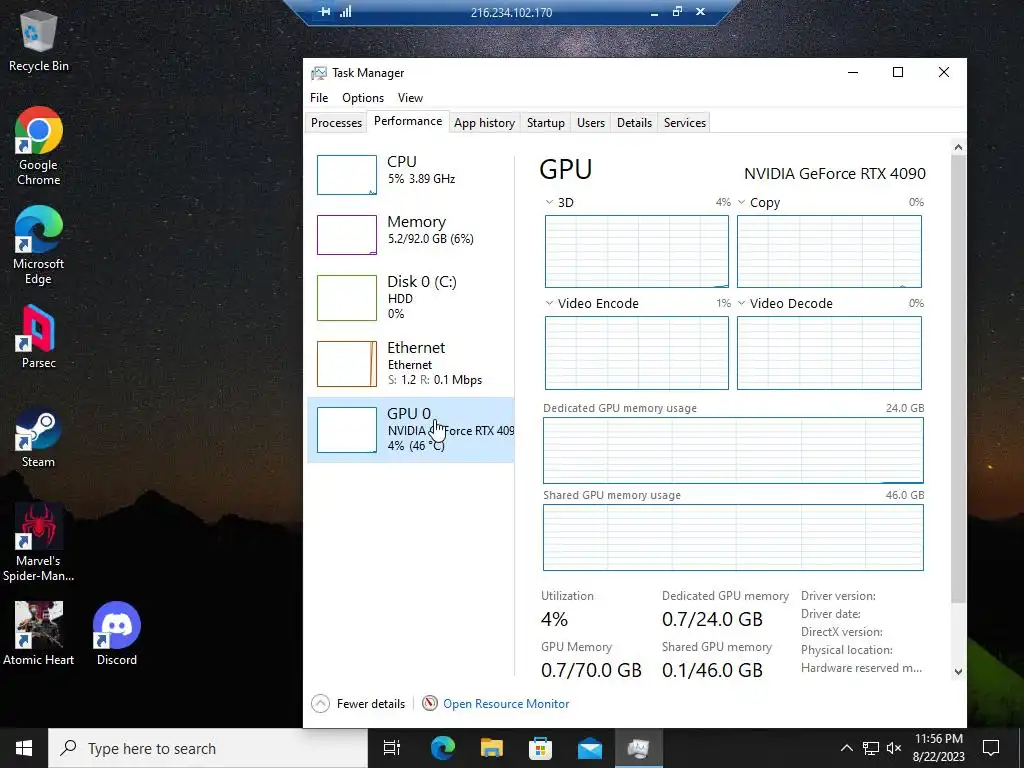
Task: Click the Windows Start button
Action: [24, 748]
